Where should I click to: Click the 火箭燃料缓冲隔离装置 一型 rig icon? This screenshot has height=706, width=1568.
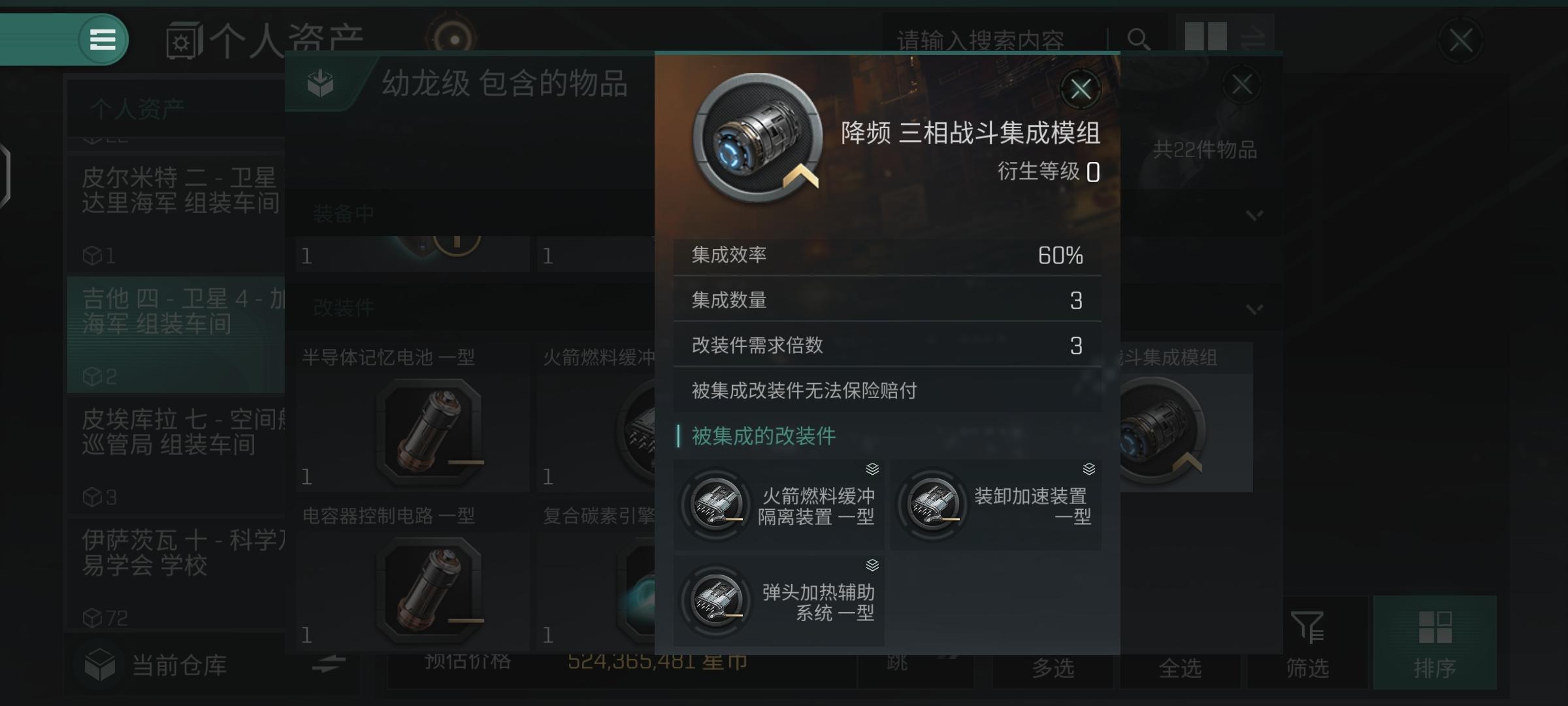(717, 505)
